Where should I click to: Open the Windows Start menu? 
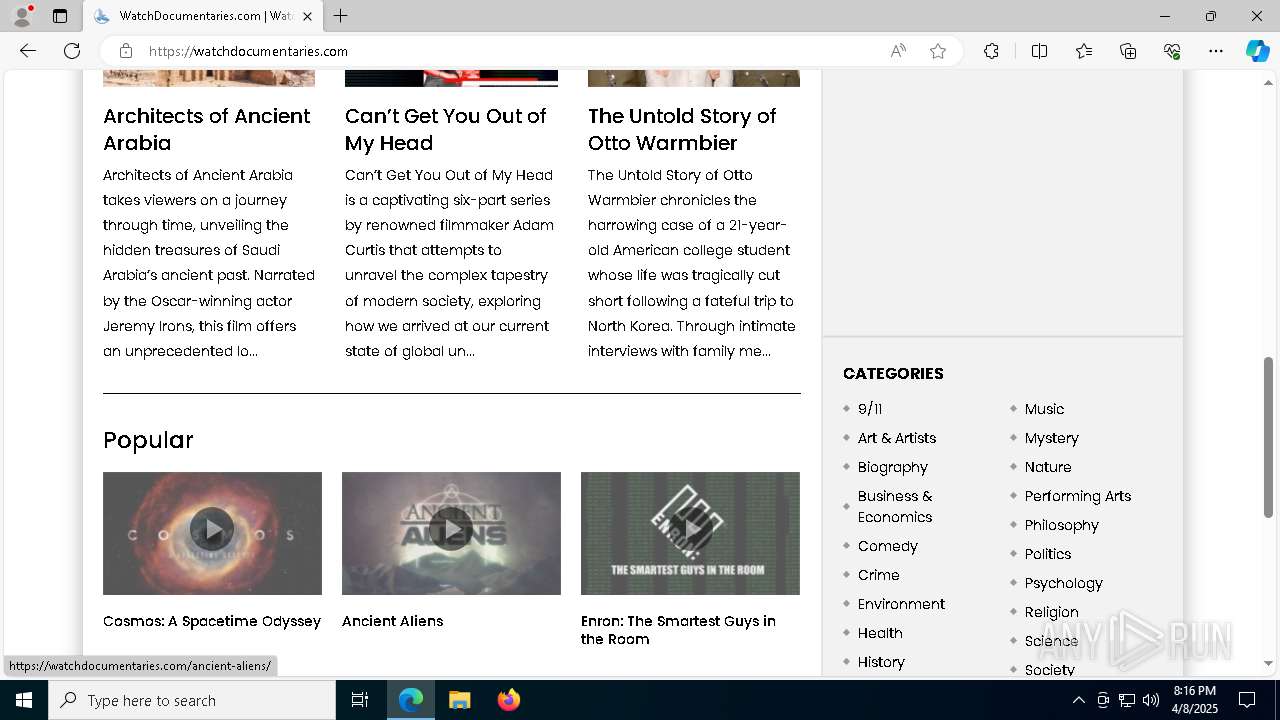(x=24, y=700)
